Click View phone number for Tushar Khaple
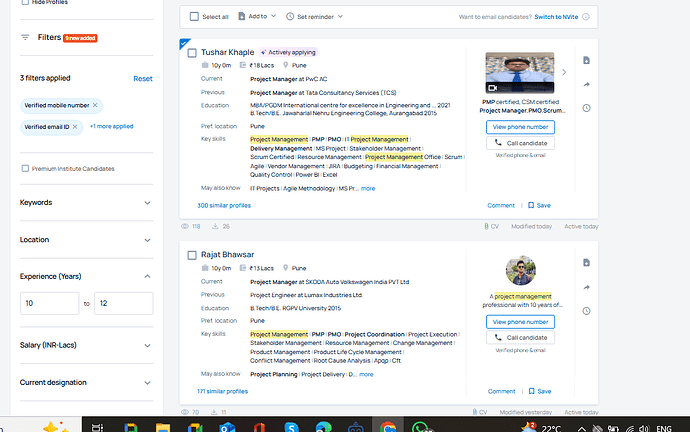 coord(519,127)
